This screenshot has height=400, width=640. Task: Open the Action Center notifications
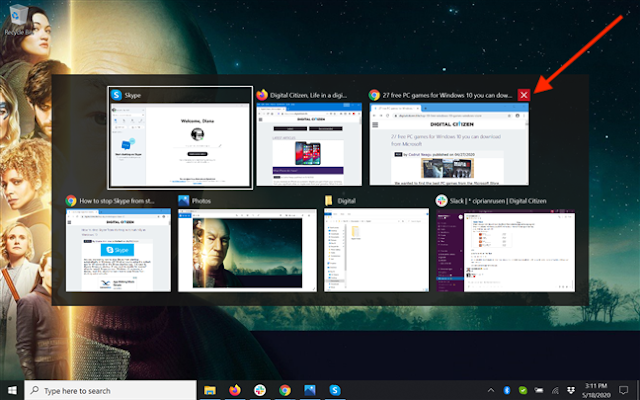click(x=625, y=390)
